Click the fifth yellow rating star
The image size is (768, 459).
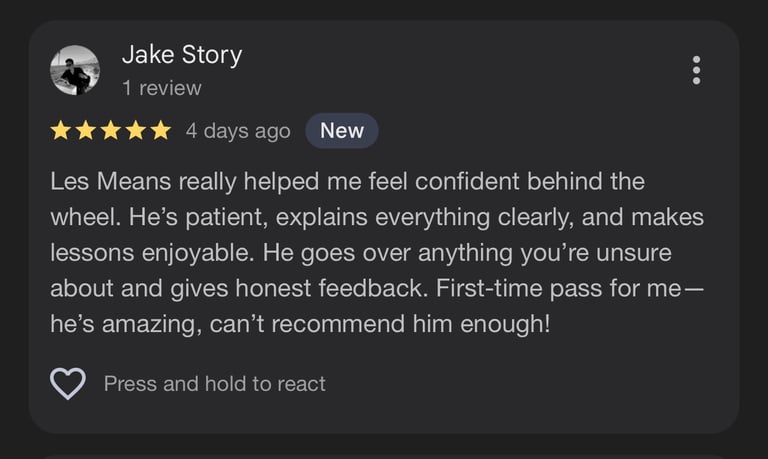[x=161, y=131]
